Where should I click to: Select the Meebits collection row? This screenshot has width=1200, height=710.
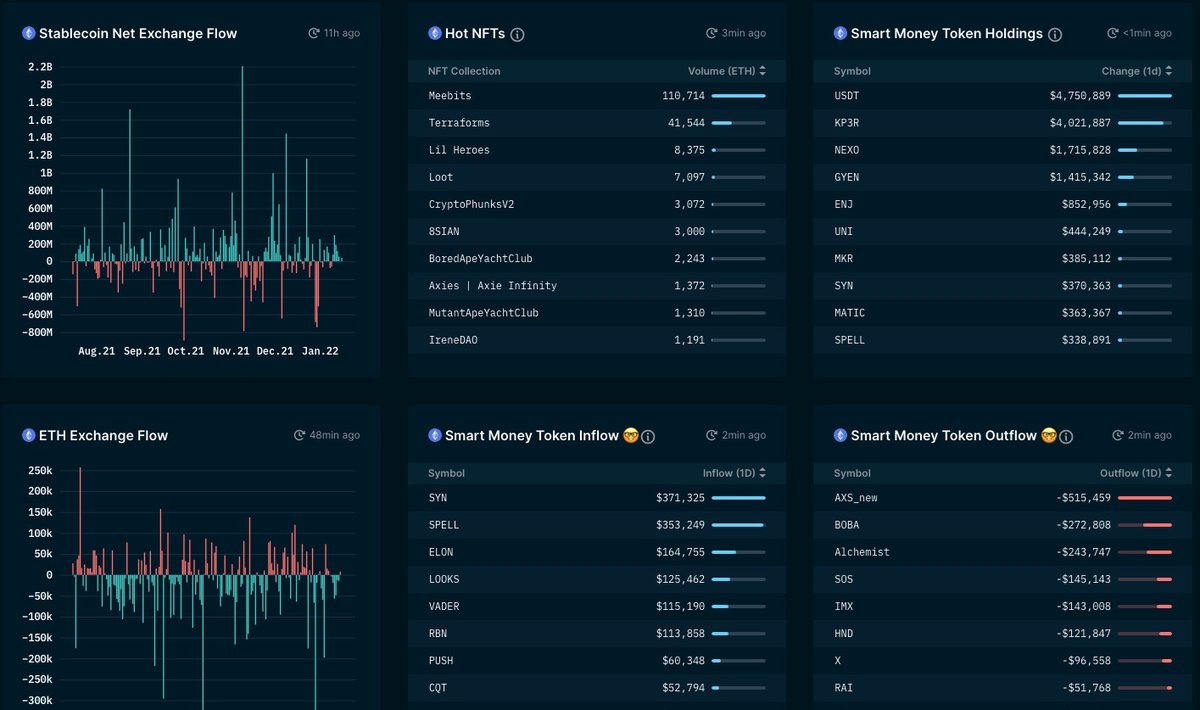[597, 96]
